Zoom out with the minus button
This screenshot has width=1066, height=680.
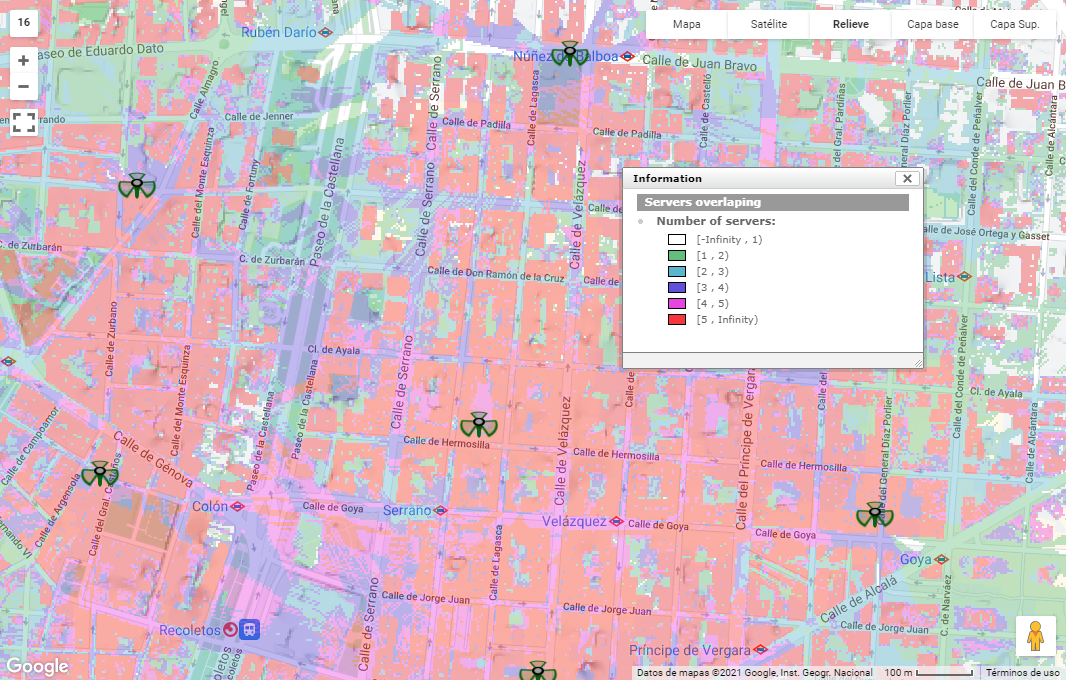[24, 86]
